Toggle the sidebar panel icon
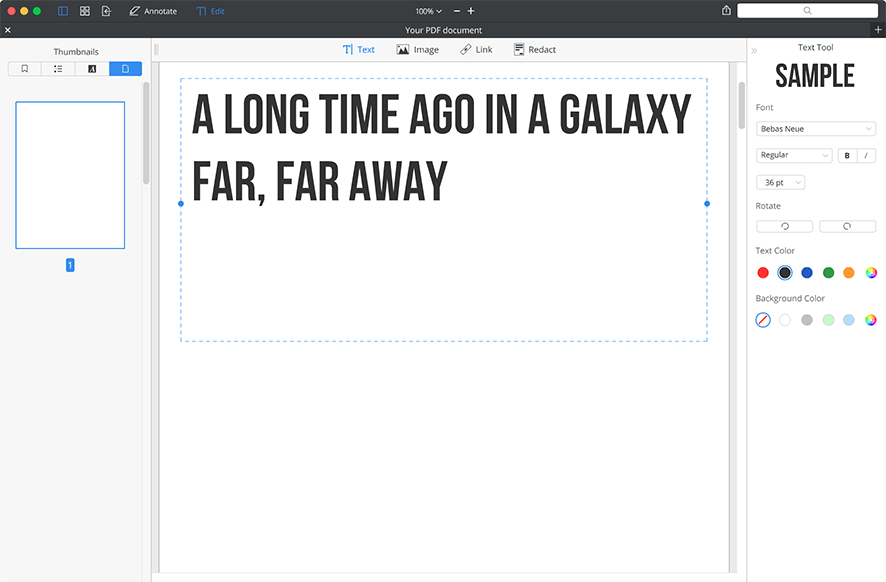This screenshot has height=582, width=886. pos(63,11)
